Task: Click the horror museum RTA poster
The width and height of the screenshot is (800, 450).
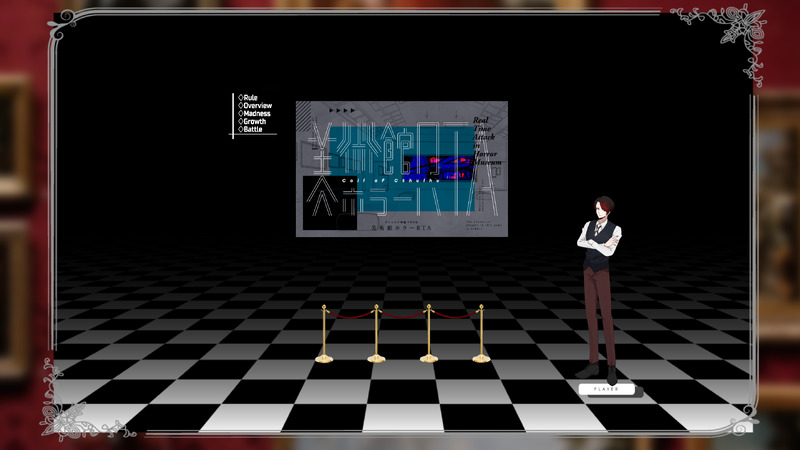Action: click(402, 169)
